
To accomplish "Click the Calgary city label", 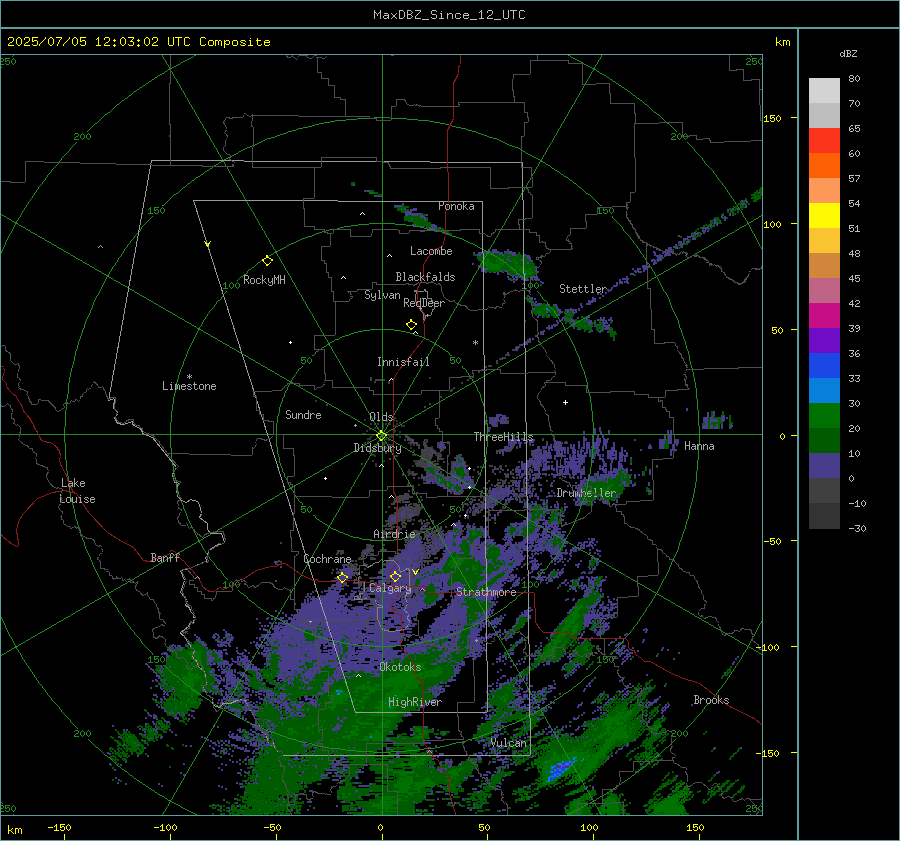I will [390, 588].
